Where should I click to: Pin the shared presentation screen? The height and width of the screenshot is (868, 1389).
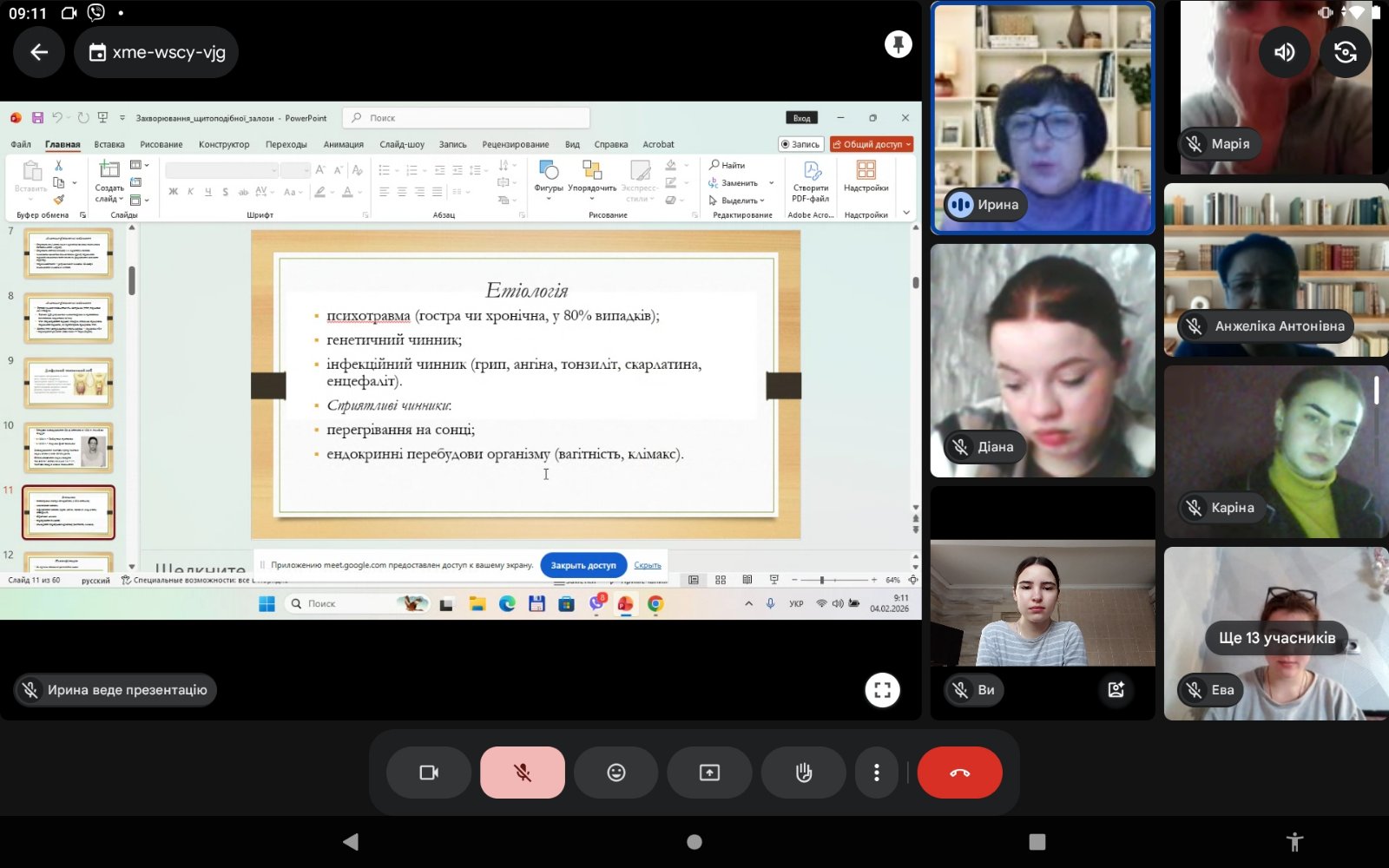click(898, 44)
